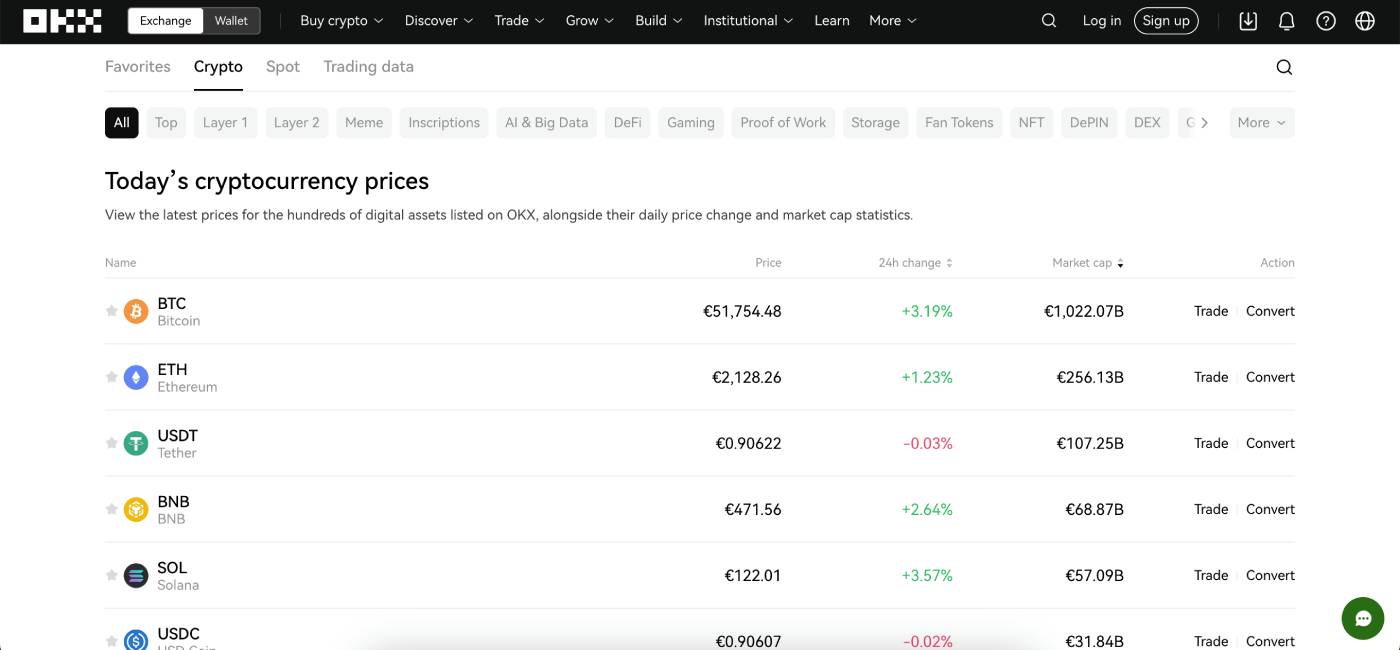This screenshot has width=1400, height=650.
Task: Filter by the NFT category
Action: click(x=1031, y=123)
